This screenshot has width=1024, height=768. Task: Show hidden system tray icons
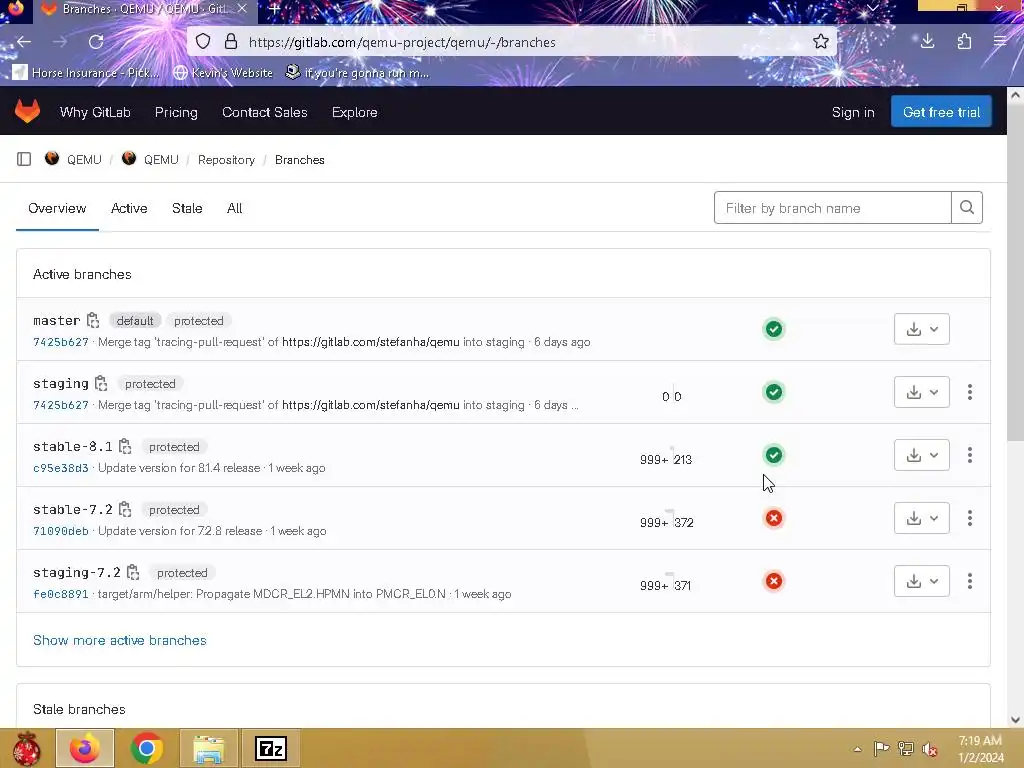click(x=857, y=749)
